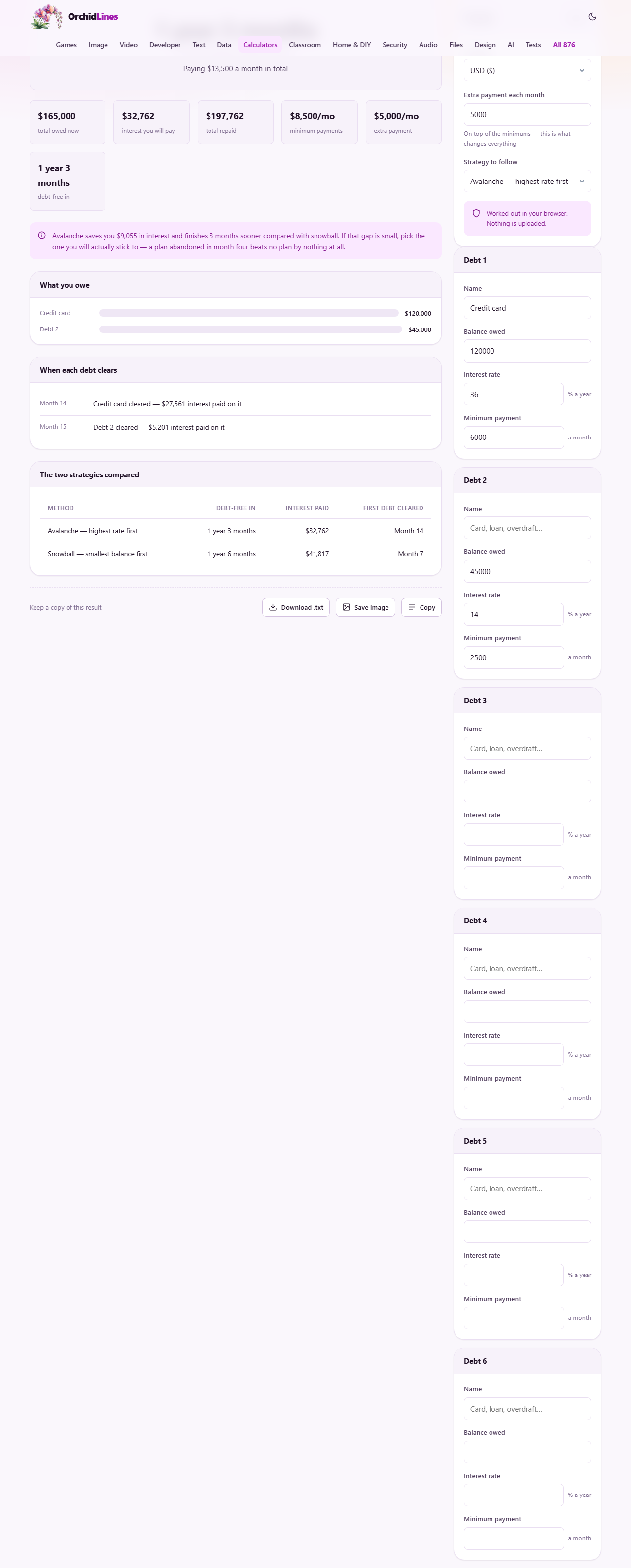Click the Debt 5 Minimum payment field
This screenshot has width=631, height=1568.
tap(514, 1318)
